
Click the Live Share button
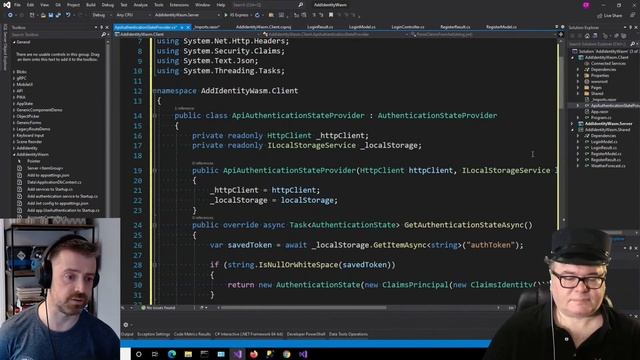(610, 15)
